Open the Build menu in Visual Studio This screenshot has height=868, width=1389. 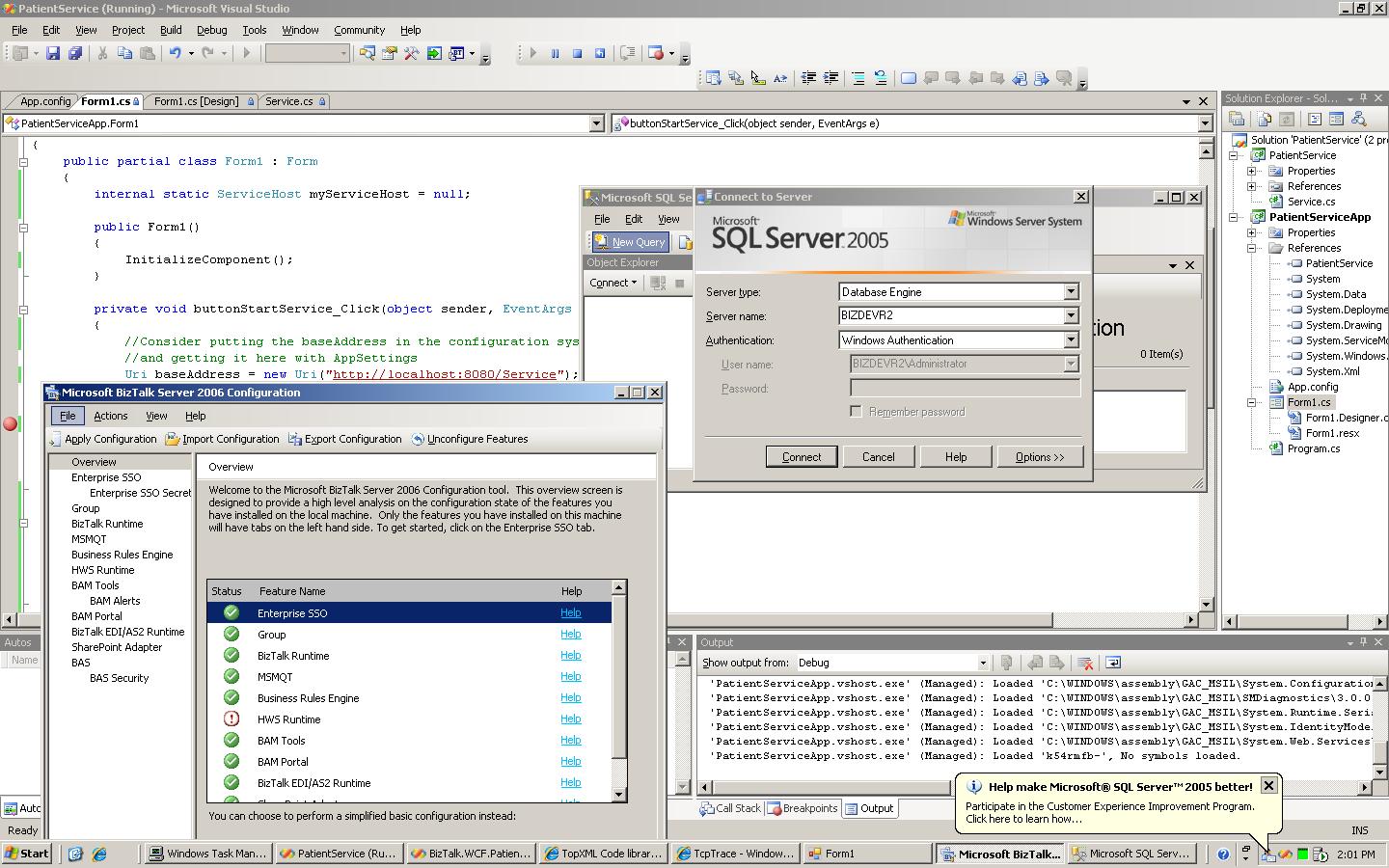pyautogui.click(x=171, y=30)
